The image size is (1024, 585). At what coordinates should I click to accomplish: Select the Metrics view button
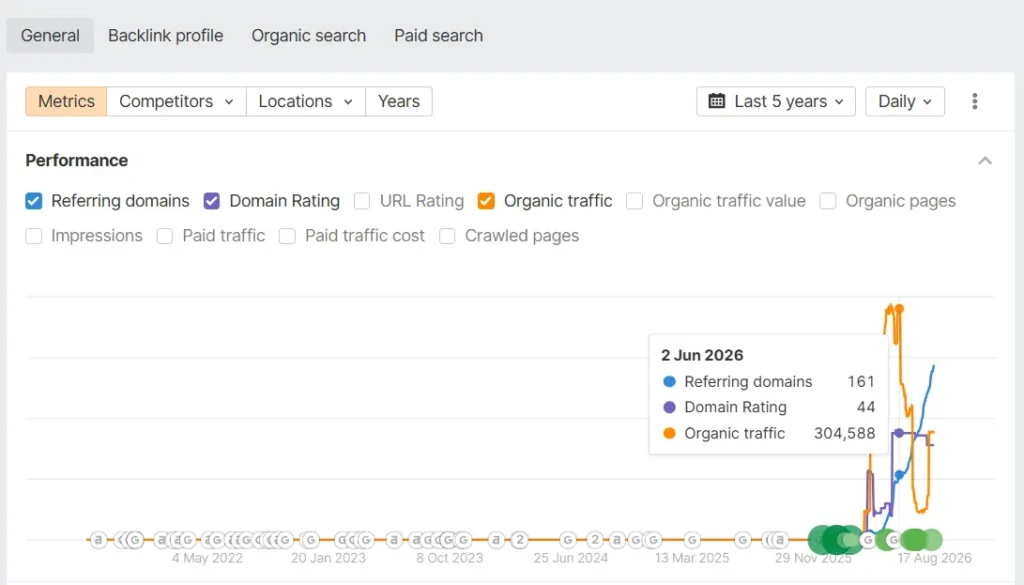pos(66,101)
